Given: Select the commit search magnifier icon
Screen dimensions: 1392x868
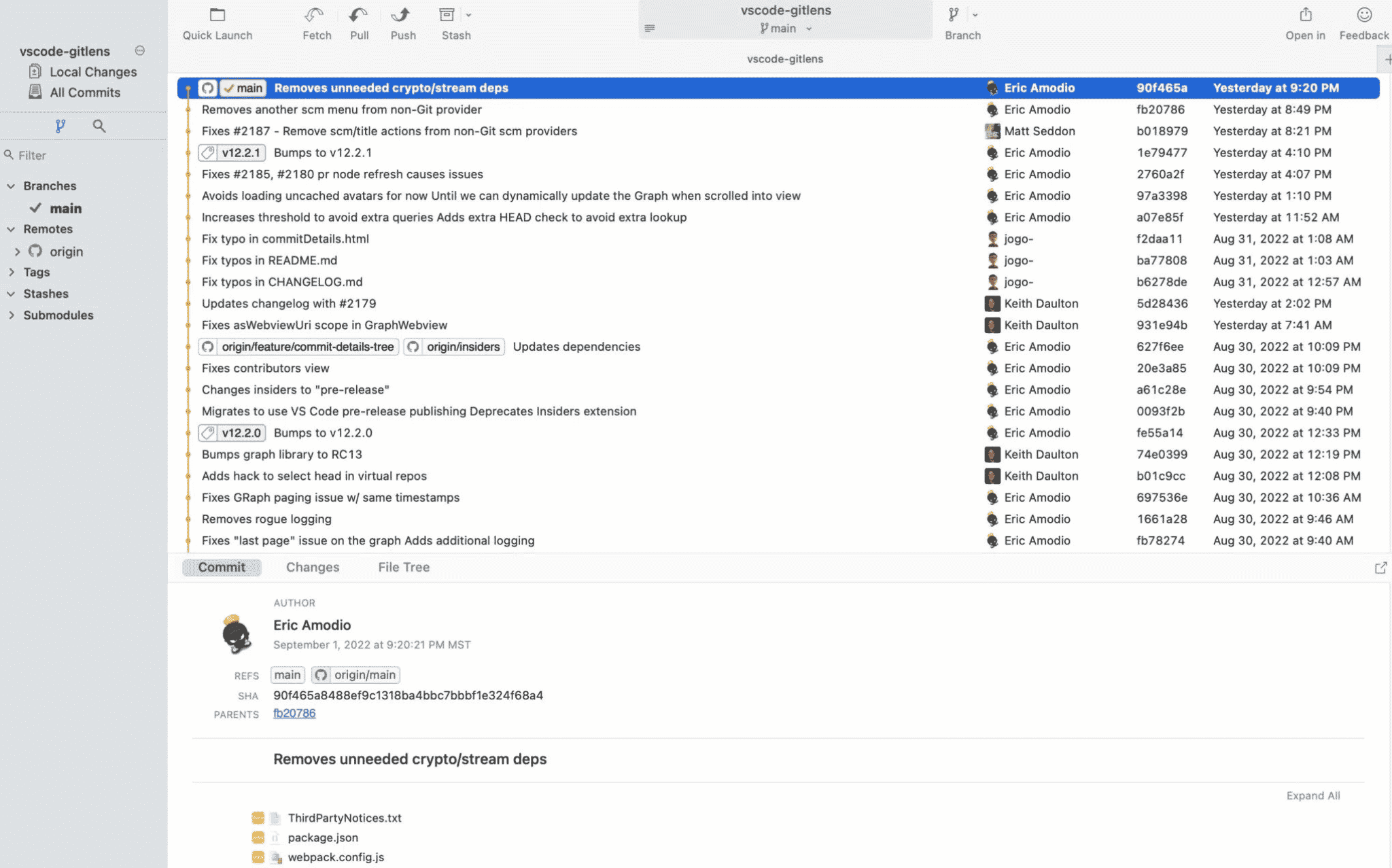Looking at the screenshot, I should [x=99, y=126].
